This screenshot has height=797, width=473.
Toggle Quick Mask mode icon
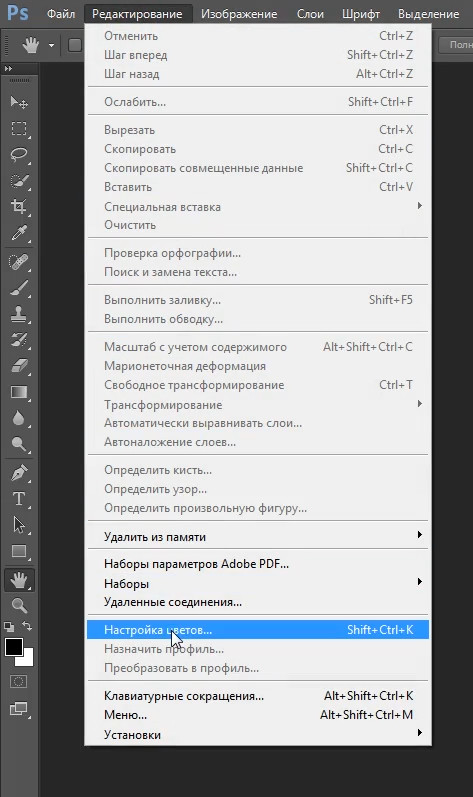[x=19, y=682]
